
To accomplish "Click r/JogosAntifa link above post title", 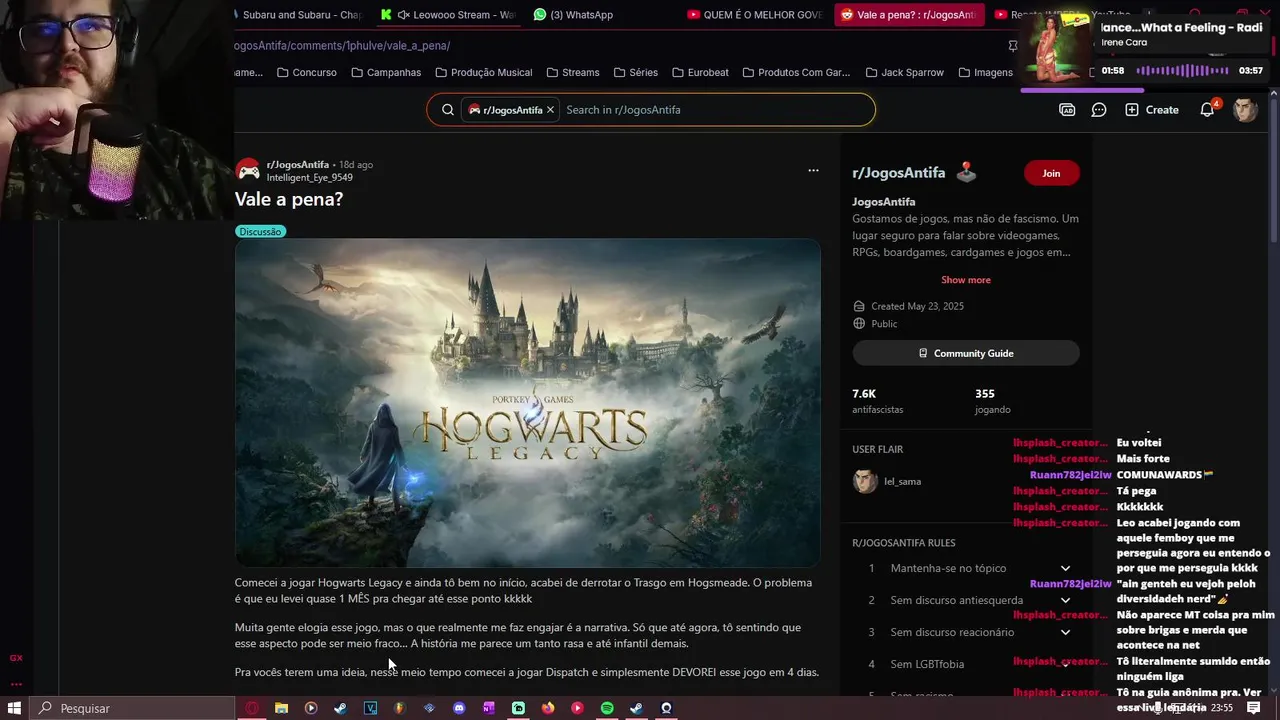I will [298, 165].
